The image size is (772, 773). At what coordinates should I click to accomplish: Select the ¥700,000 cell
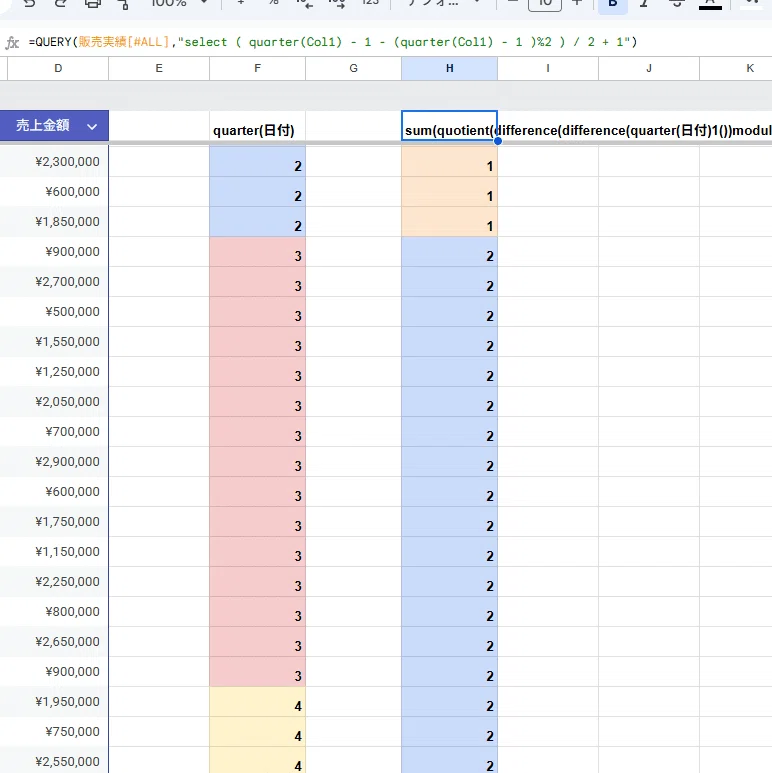pyautogui.click(x=54, y=432)
